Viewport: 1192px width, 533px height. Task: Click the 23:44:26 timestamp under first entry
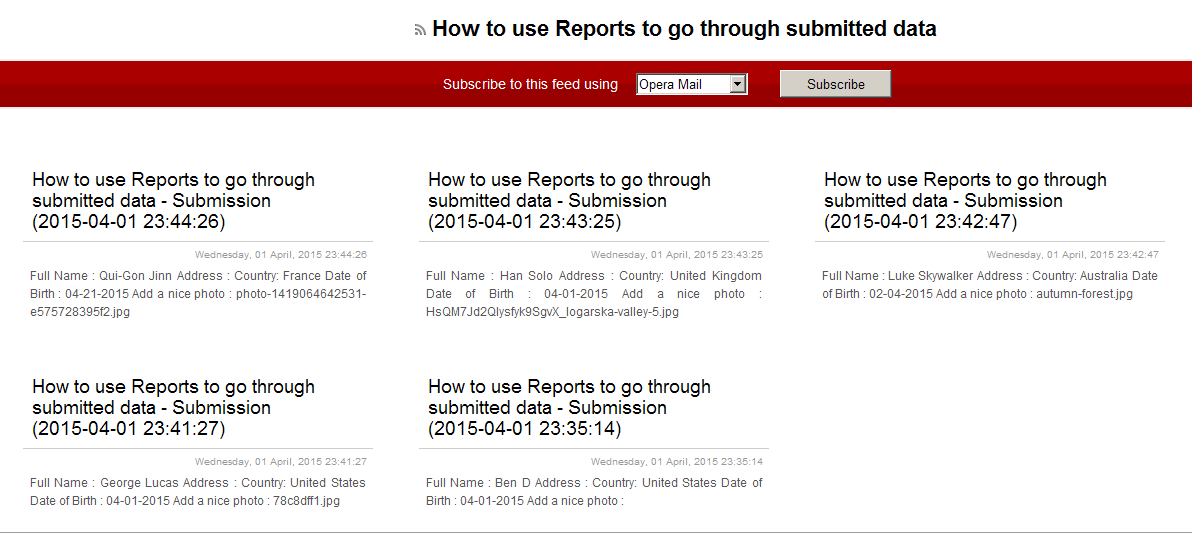(281, 255)
